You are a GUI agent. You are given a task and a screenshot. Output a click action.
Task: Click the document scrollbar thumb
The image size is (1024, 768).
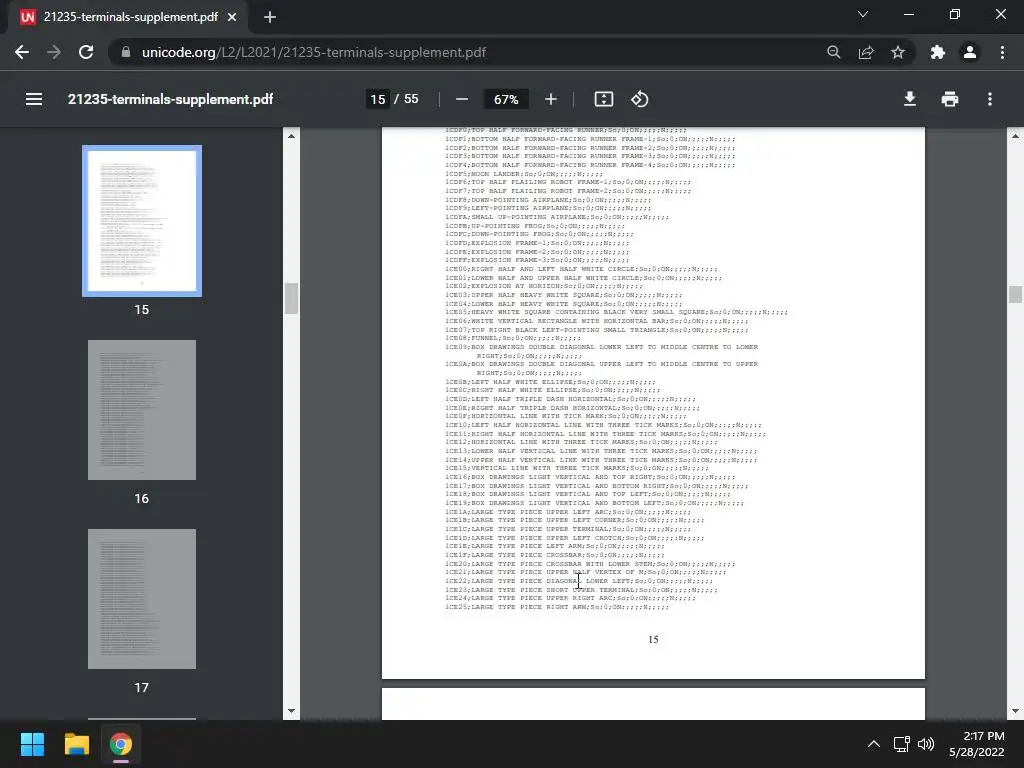click(x=1015, y=295)
